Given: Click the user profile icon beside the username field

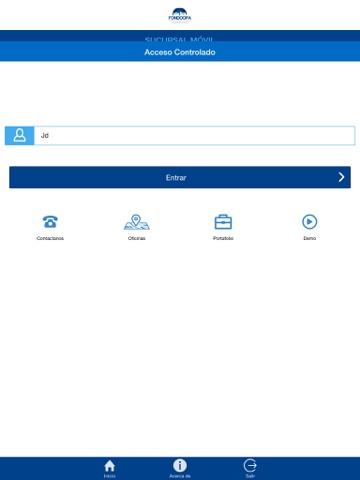Looking at the screenshot, I should click(x=20, y=136).
